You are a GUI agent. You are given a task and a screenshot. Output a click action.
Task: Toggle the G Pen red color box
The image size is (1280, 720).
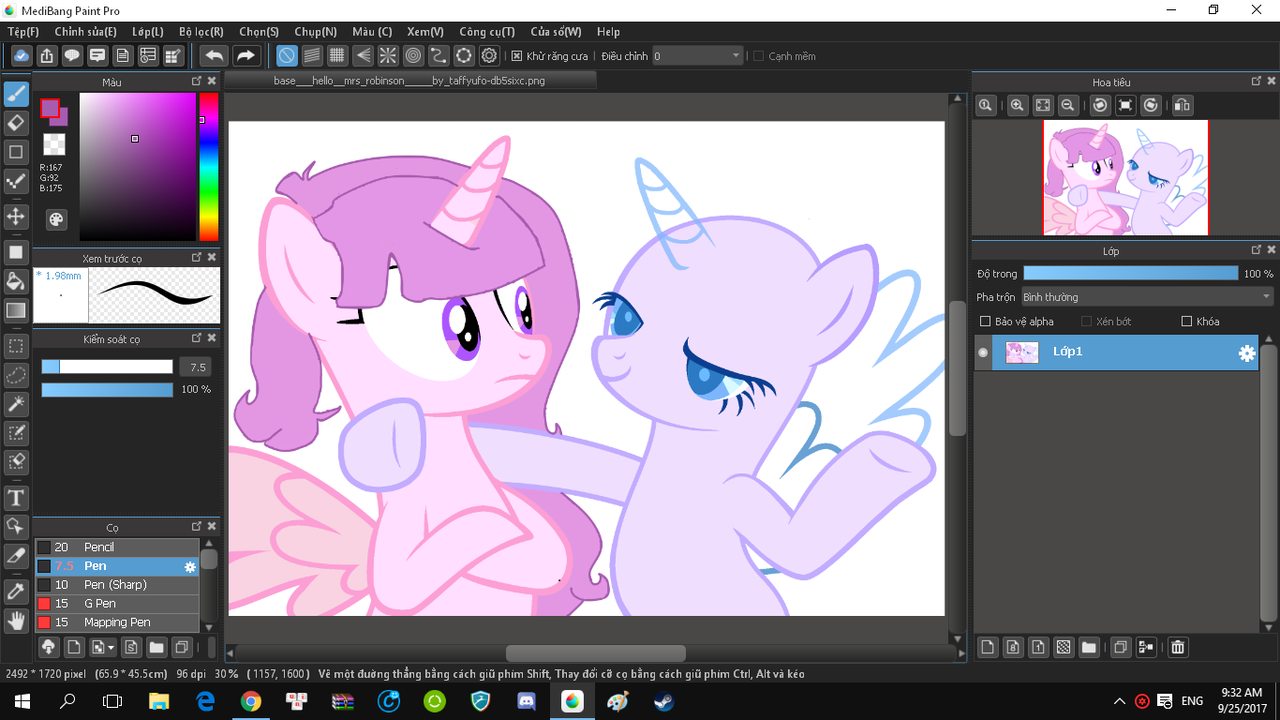[x=43, y=604]
